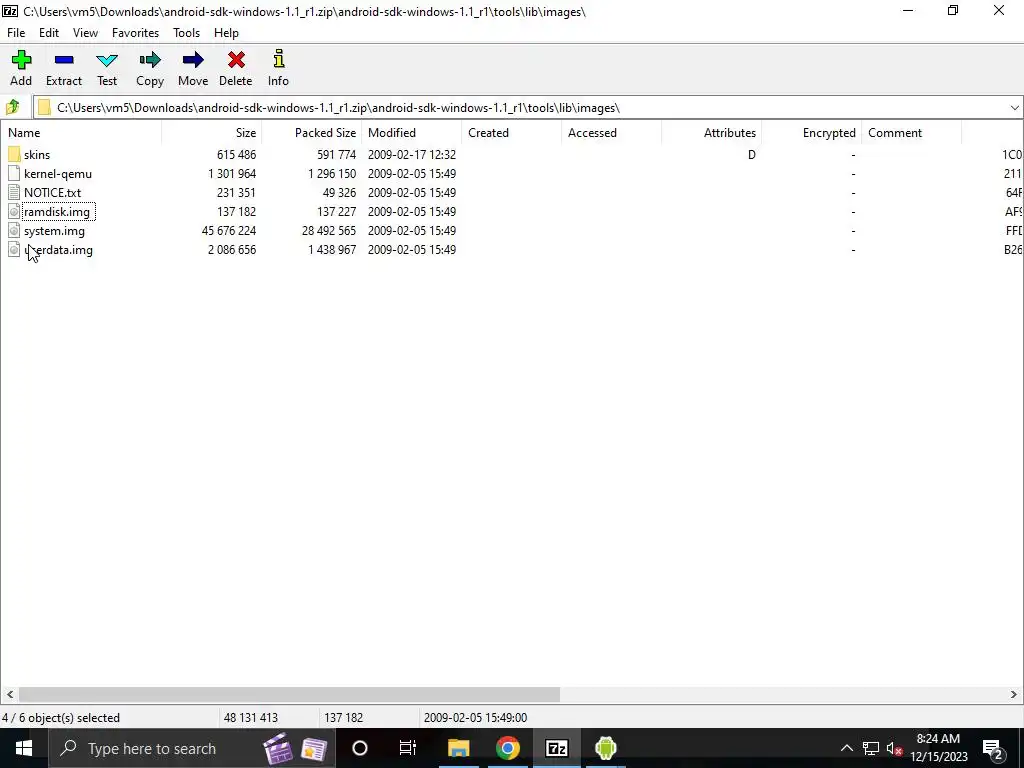Select the NOTICE.txt file name
The image size is (1024, 768).
click(53, 193)
